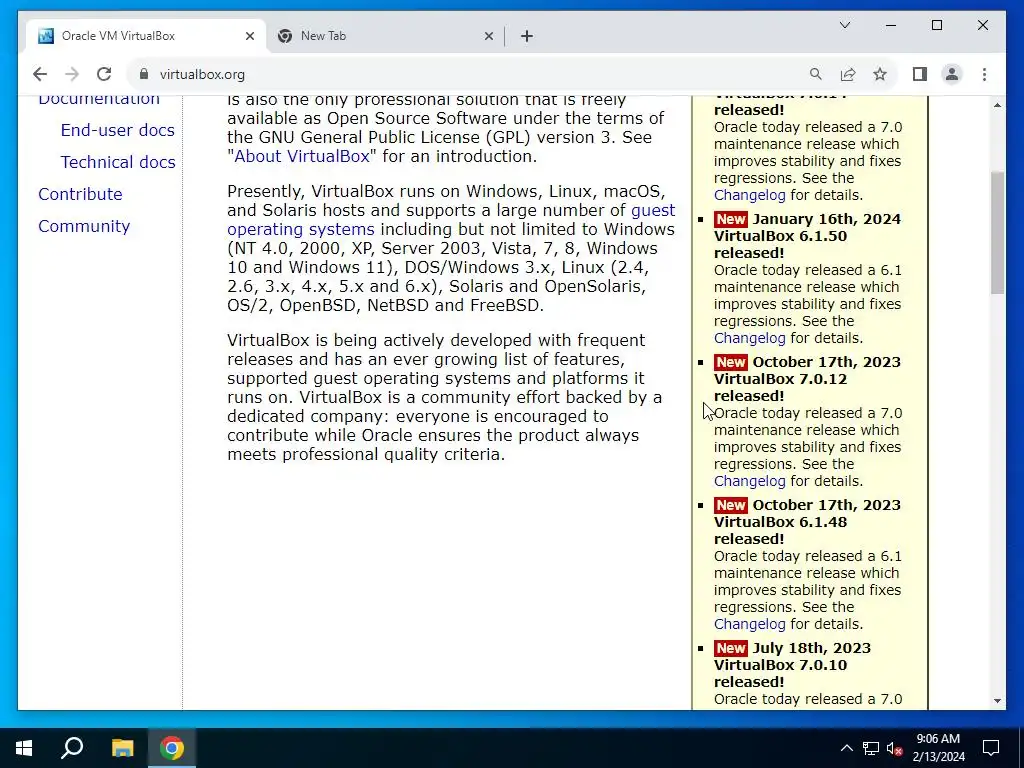Expand the tab search chevron
Image resolution: width=1024 pixels, height=768 pixels.
[844, 25]
